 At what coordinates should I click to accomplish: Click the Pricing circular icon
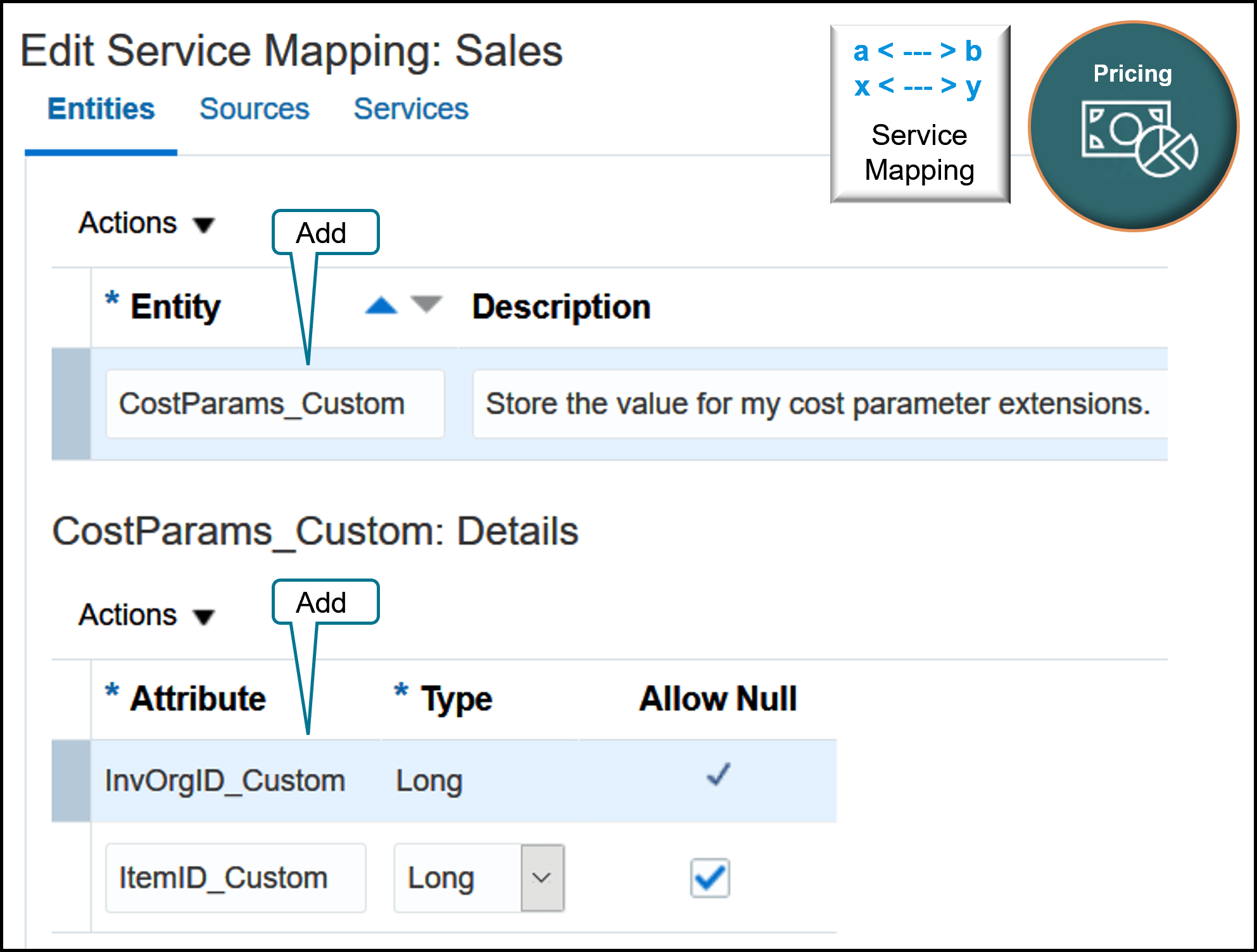click(x=1133, y=127)
